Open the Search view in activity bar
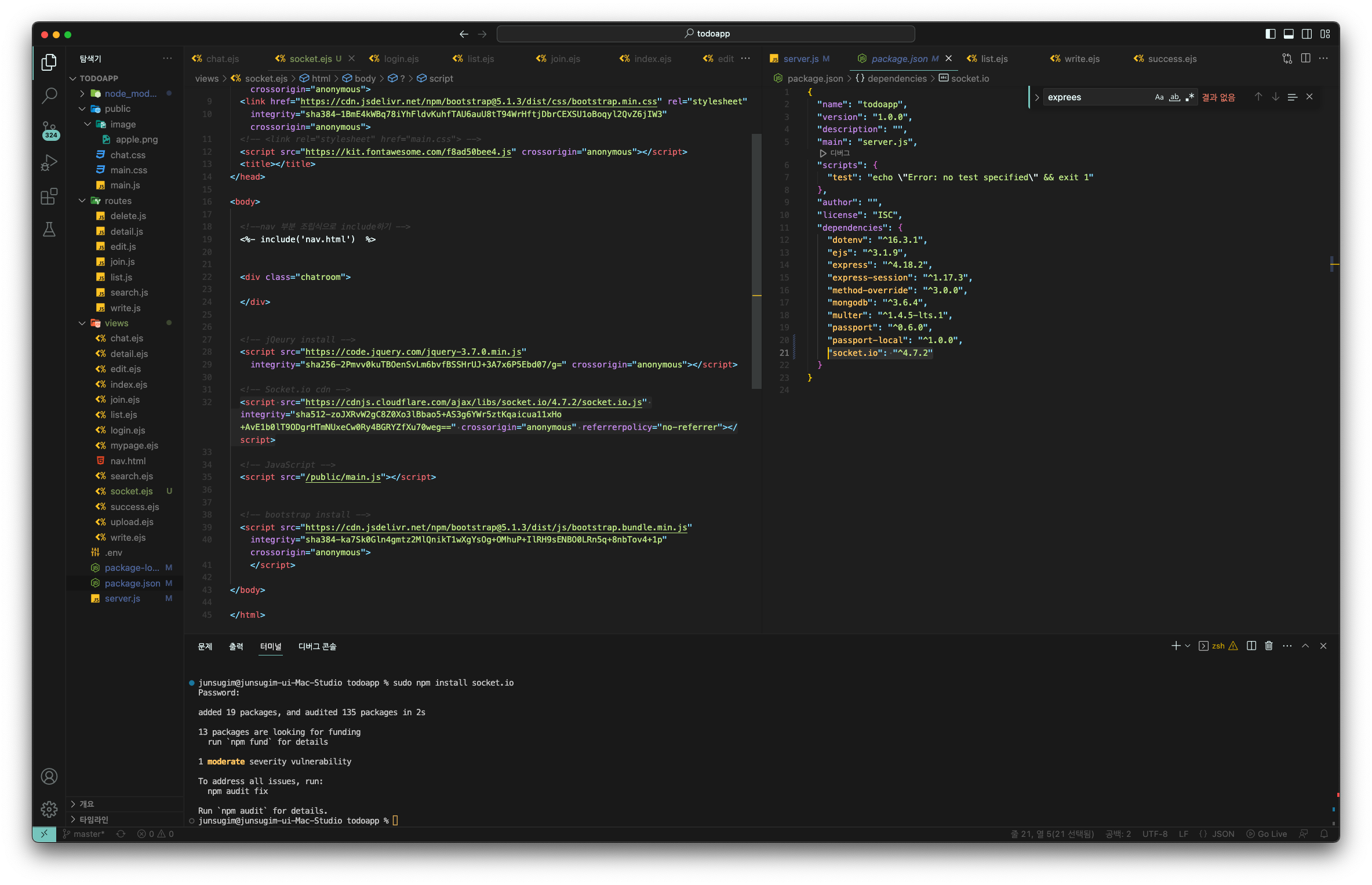Image resolution: width=1372 pixels, height=885 pixels. coord(49,95)
